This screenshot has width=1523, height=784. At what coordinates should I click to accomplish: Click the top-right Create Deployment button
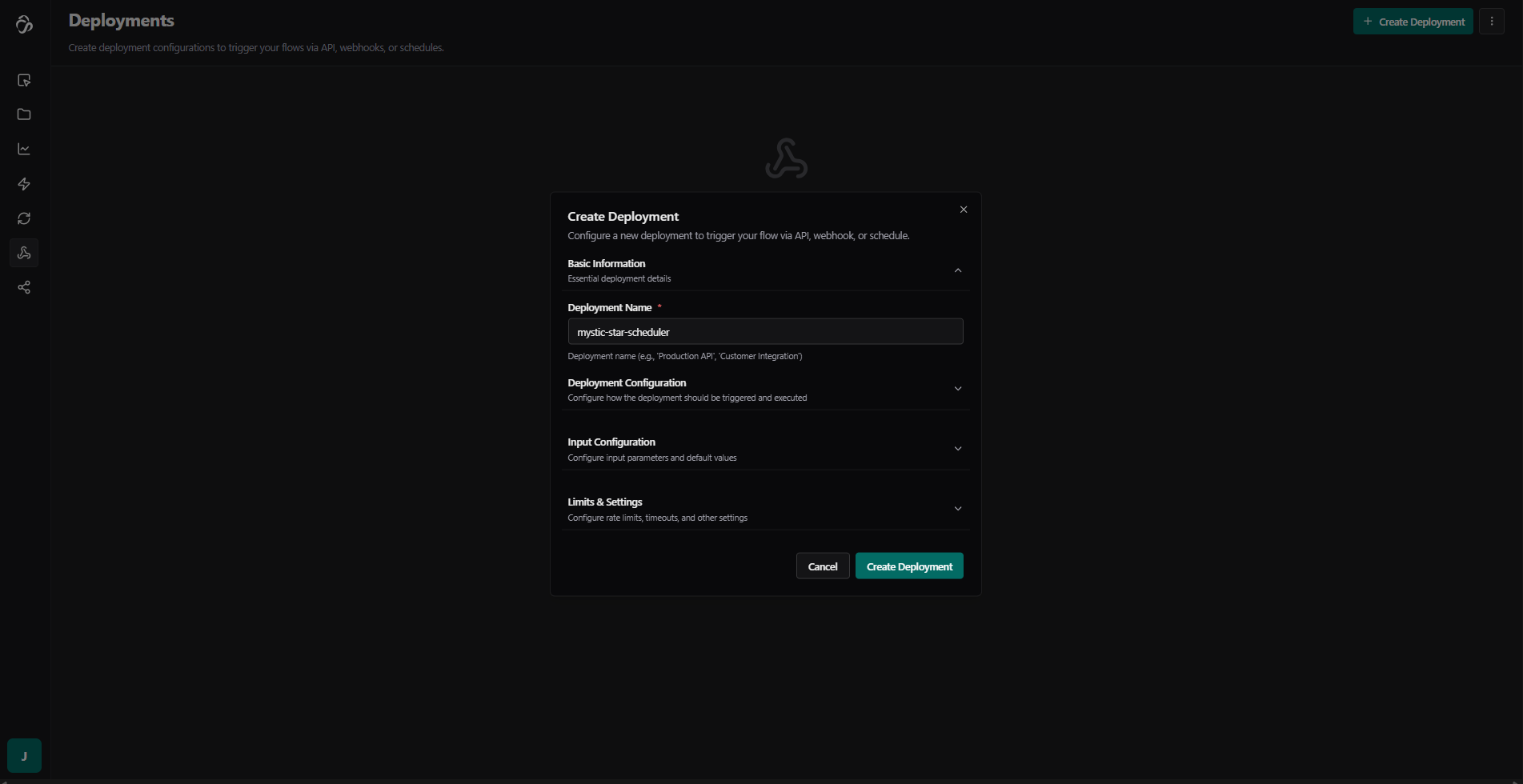point(1413,22)
